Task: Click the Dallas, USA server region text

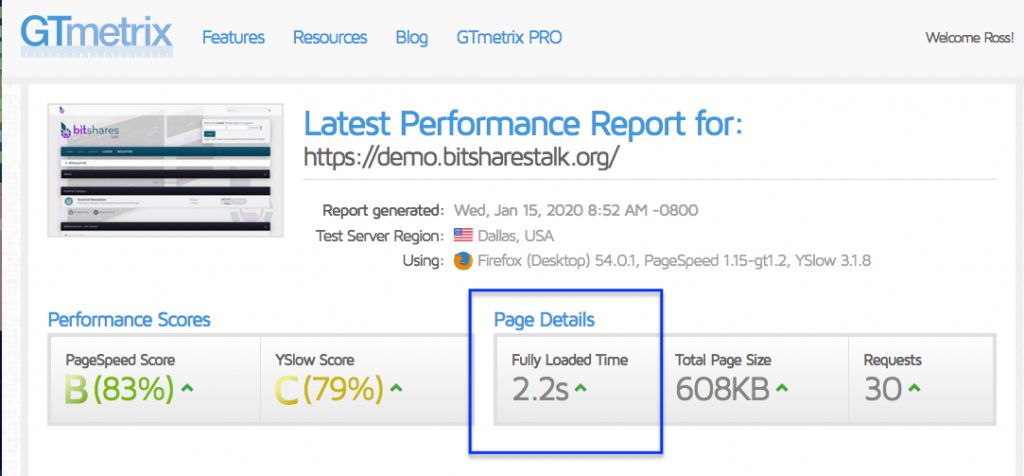Action: (516, 236)
